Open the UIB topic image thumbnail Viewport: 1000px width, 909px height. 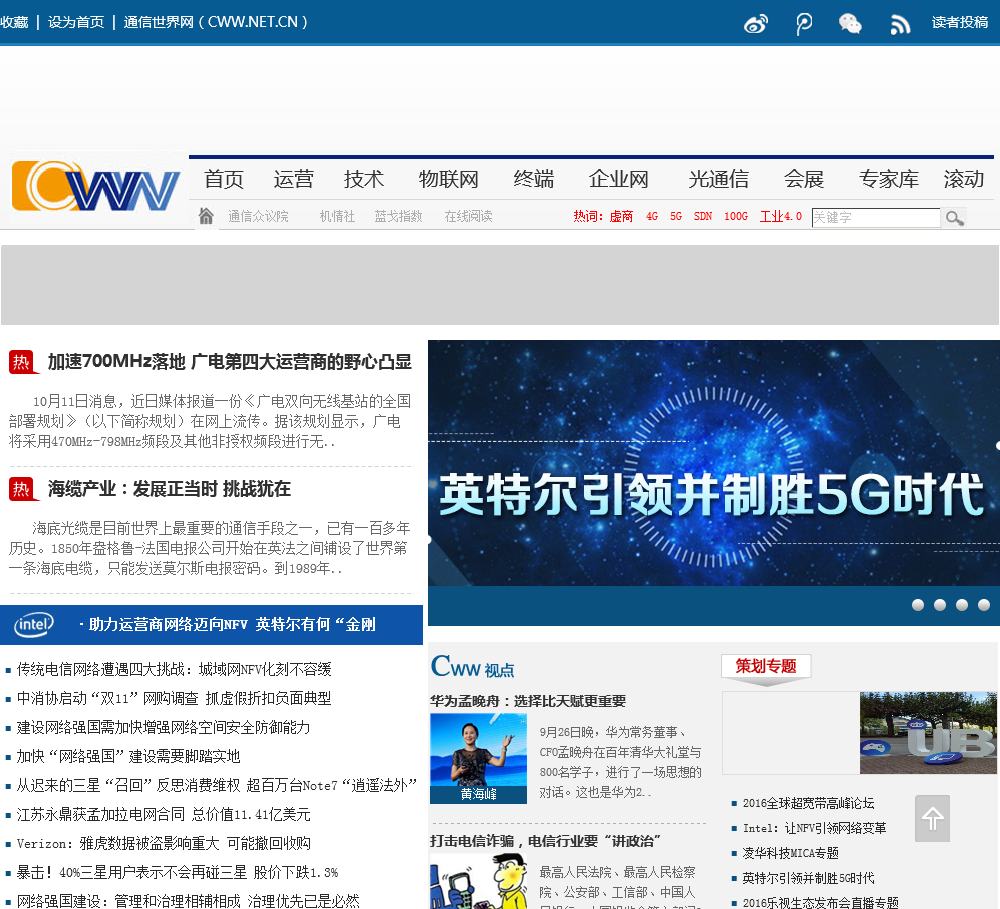(928, 733)
